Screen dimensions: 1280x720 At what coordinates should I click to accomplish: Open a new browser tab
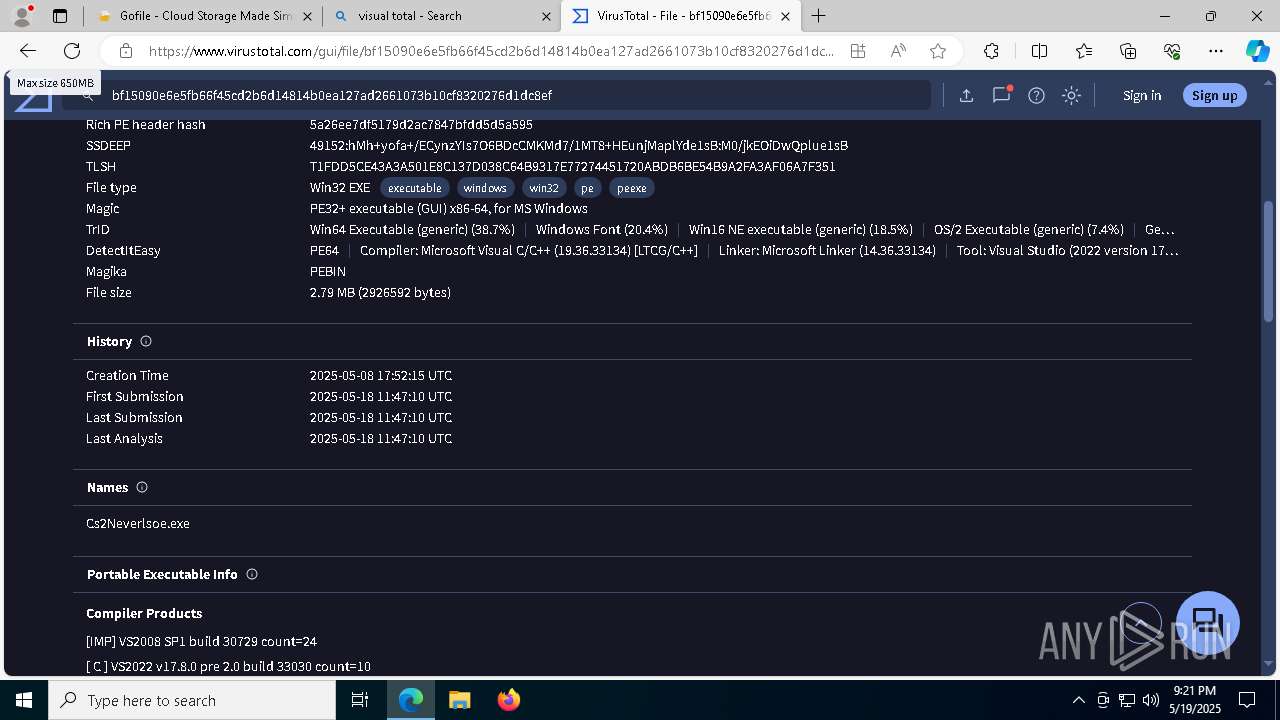[x=819, y=16]
